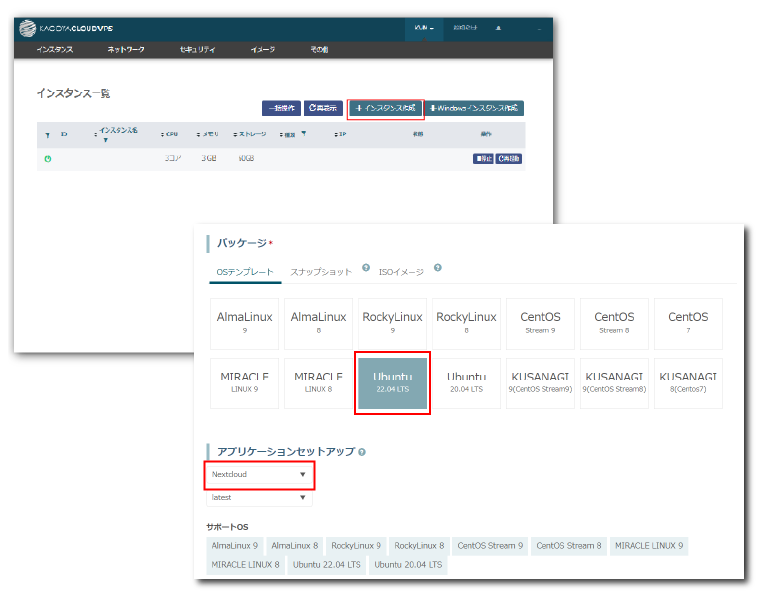Open the ネットワーク menu
This screenshot has height=610, width=766.
126,49
